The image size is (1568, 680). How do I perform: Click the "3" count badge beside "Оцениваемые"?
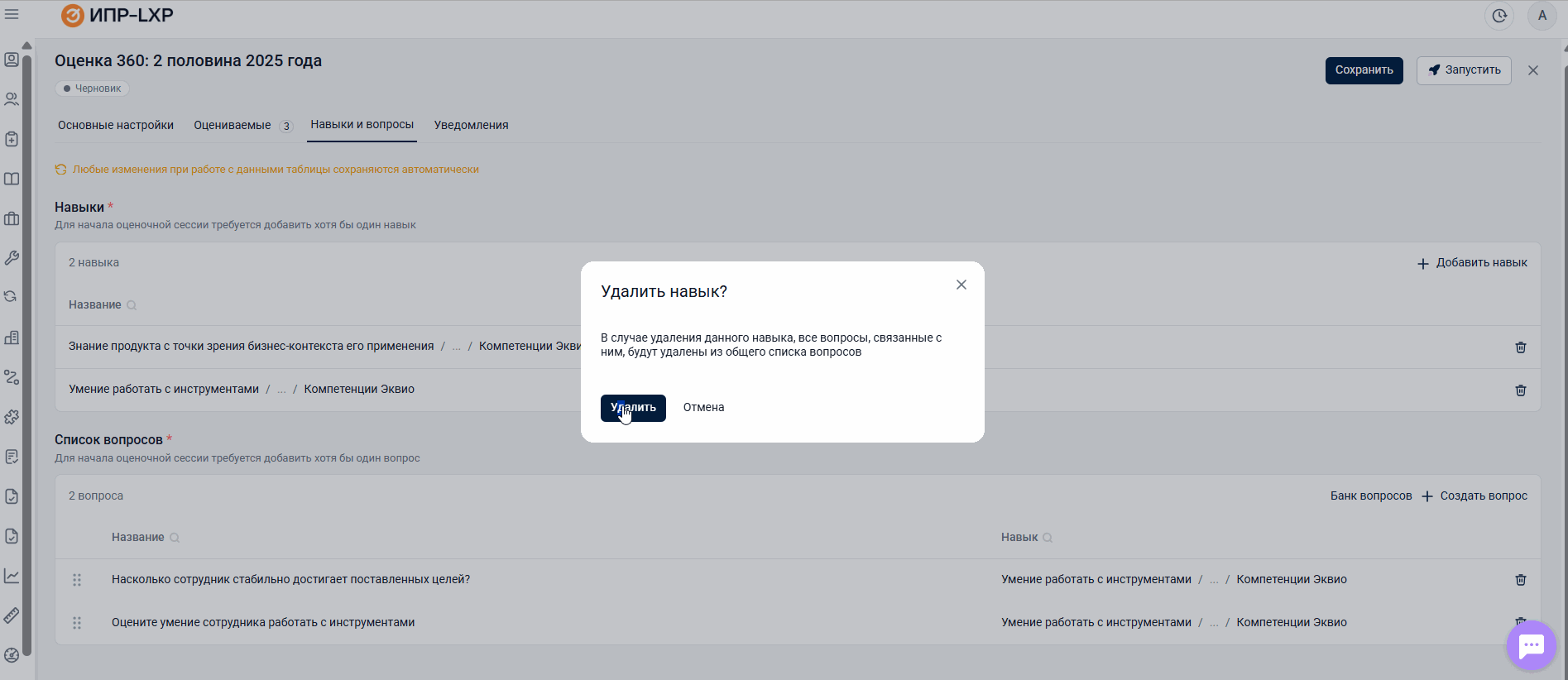coord(286,126)
